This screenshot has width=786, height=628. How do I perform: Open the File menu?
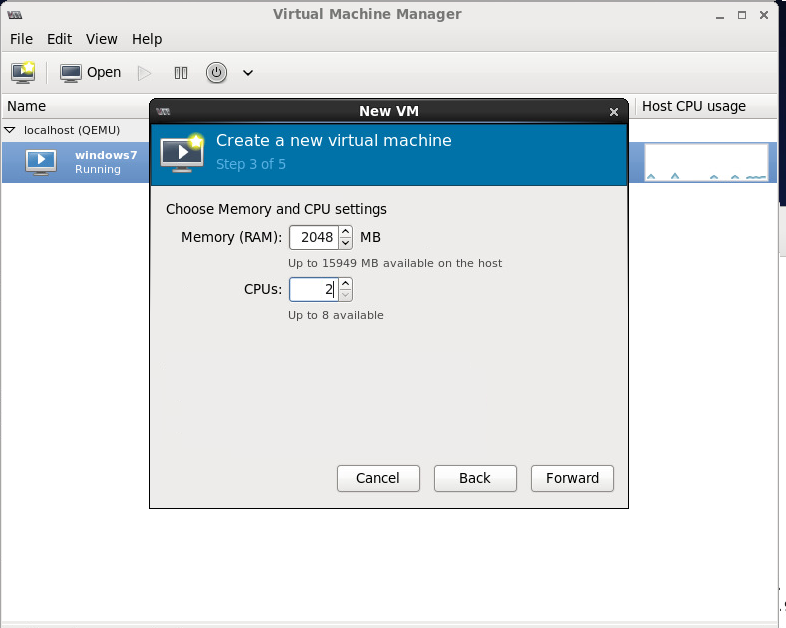[x=22, y=39]
